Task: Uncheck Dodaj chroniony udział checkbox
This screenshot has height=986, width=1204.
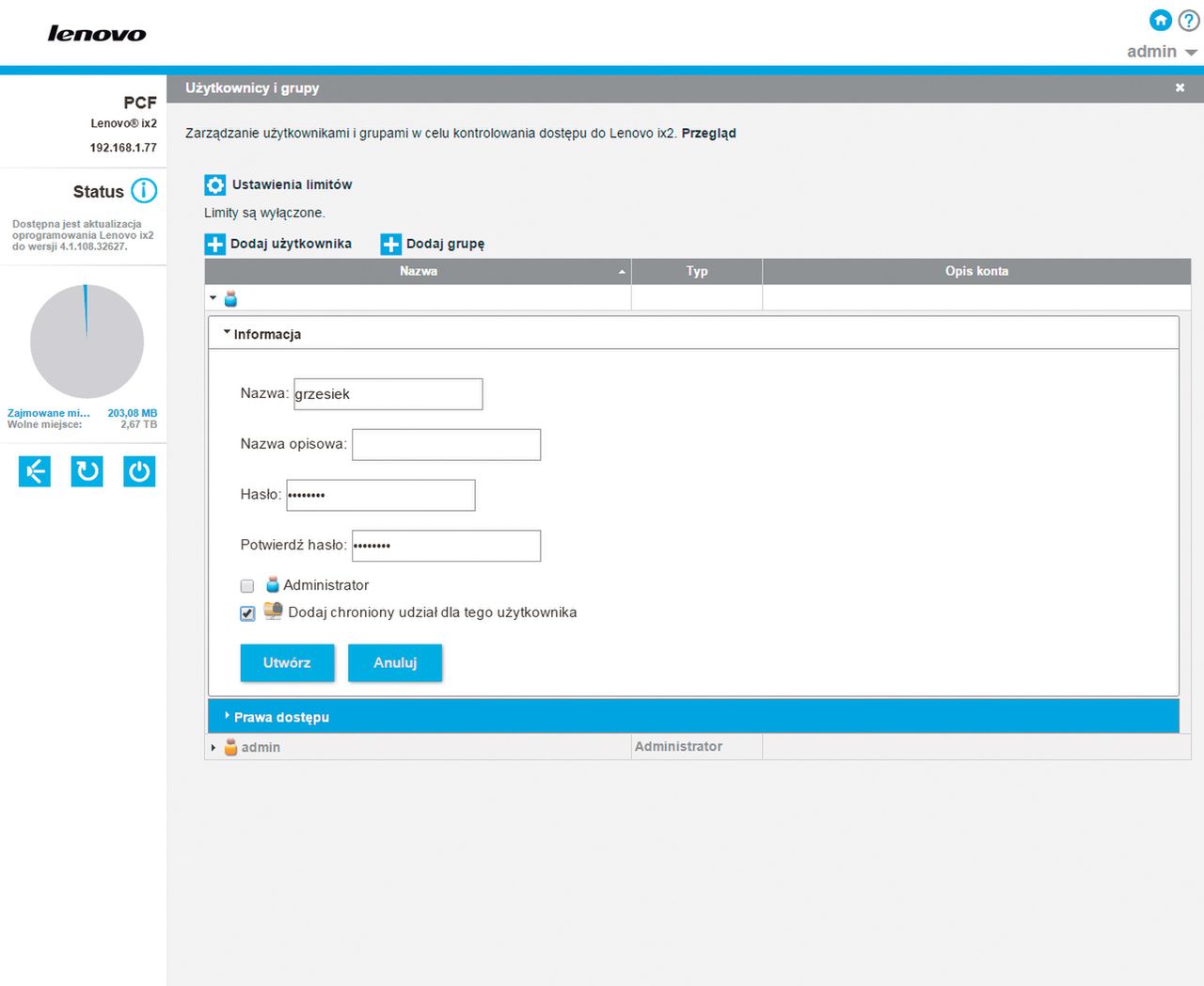Action: 247,613
